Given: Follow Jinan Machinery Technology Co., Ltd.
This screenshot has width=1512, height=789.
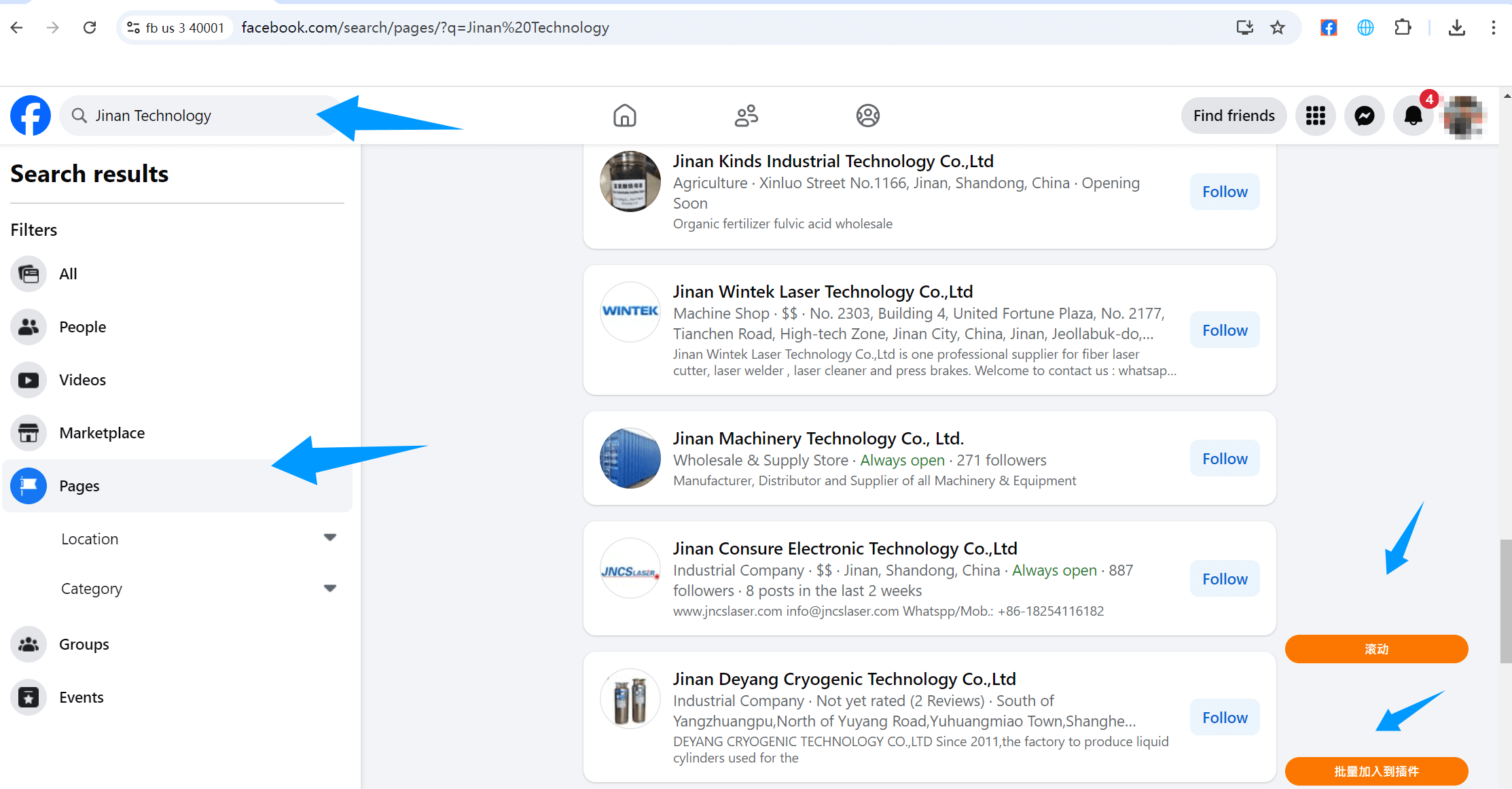Looking at the screenshot, I should (x=1225, y=459).
